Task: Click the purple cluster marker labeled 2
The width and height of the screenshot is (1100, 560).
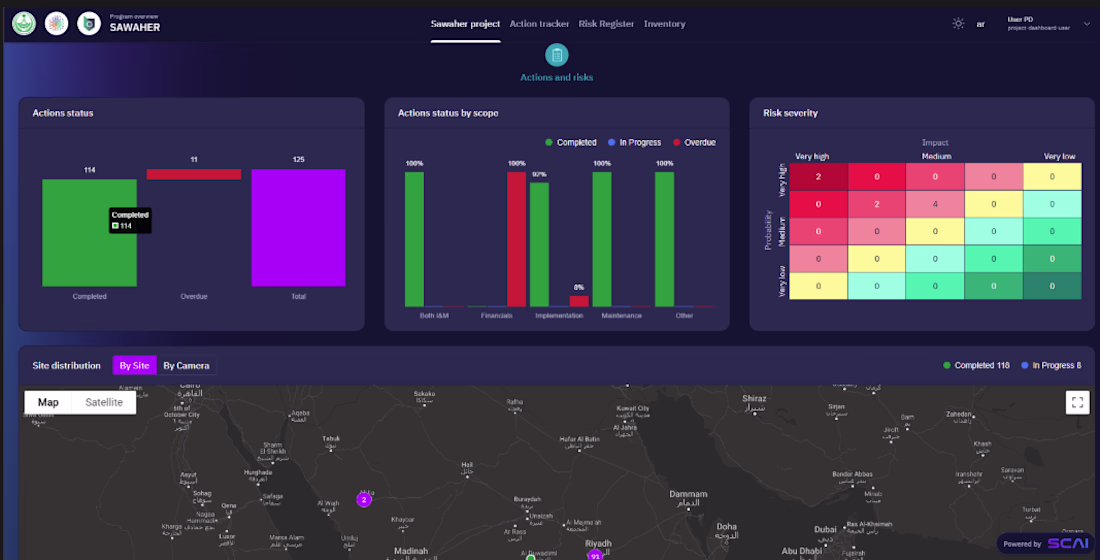Action: [364, 500]
